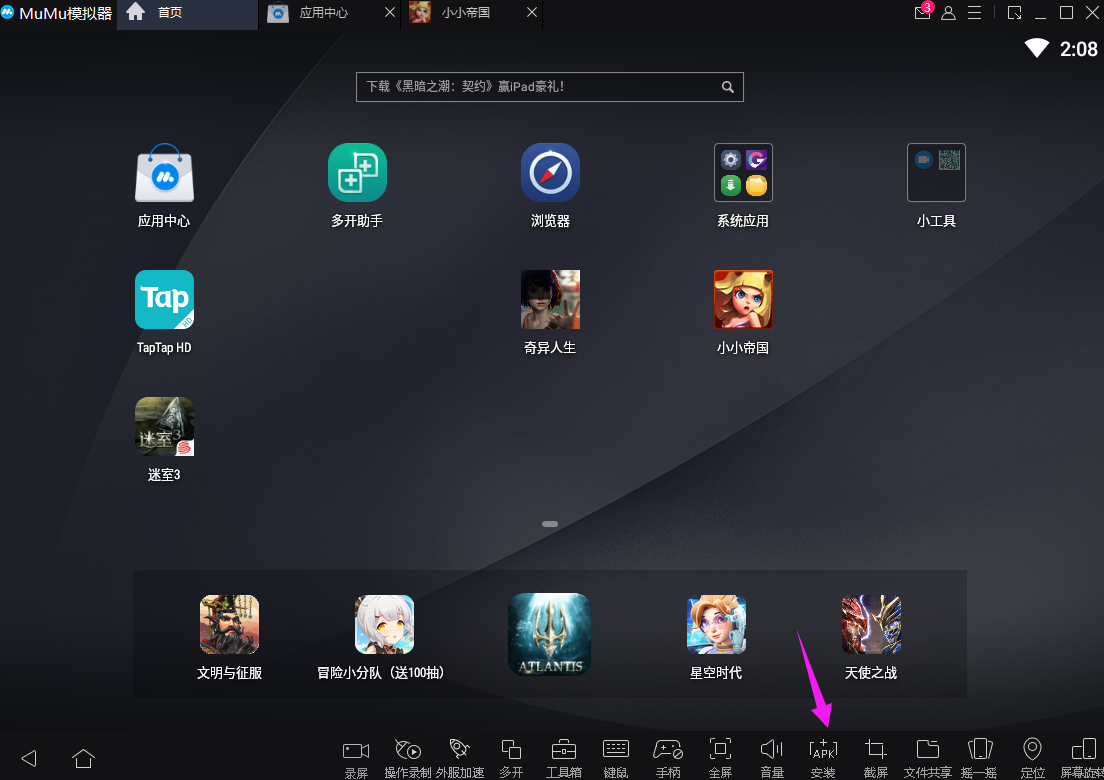
Task: Click the Wi-Fi status icon
Action: pyautogui.click(x=1036, y=49)
